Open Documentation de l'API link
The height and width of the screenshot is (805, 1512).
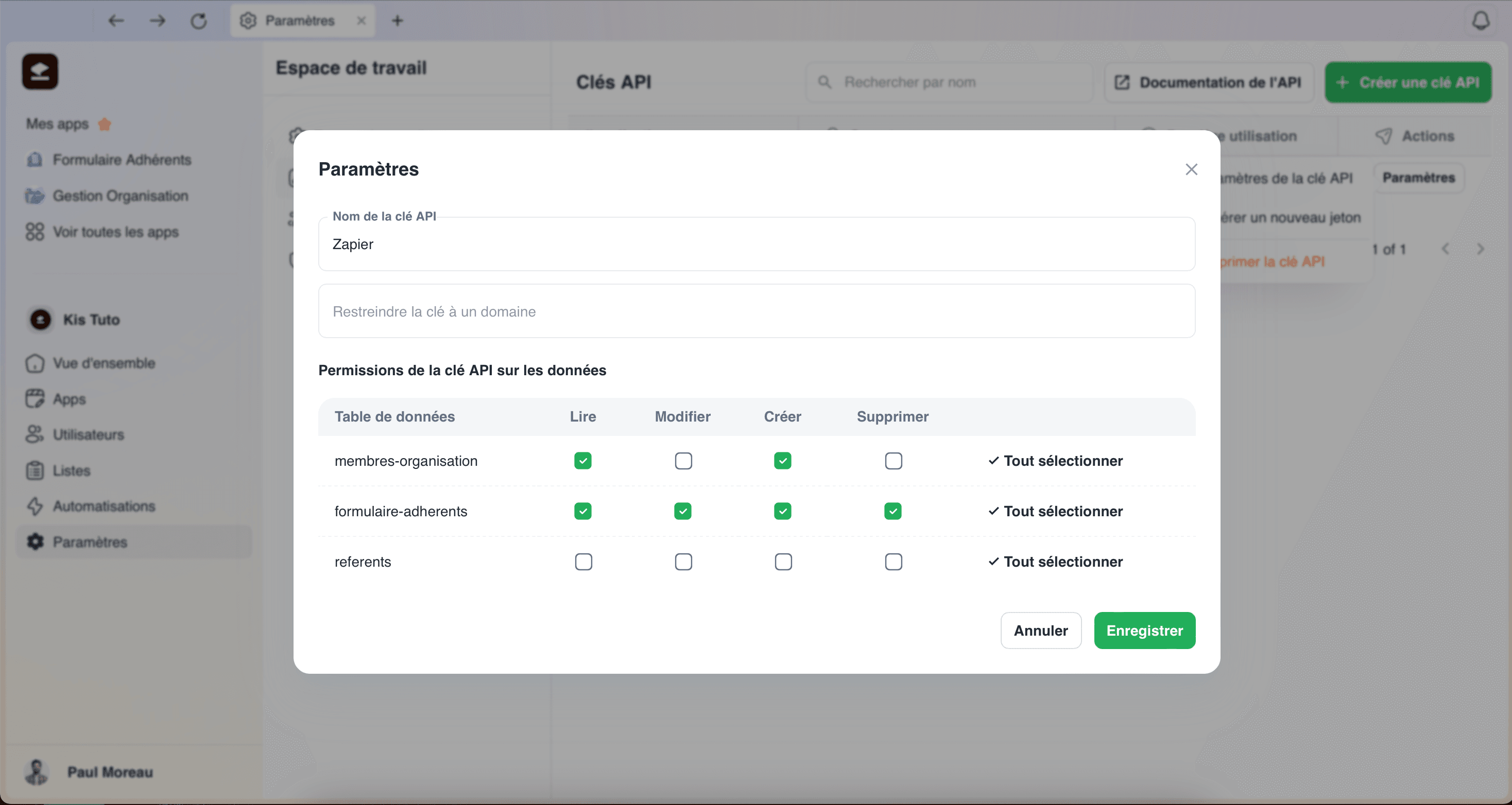pyautogui.click(x=1209, y=82)
